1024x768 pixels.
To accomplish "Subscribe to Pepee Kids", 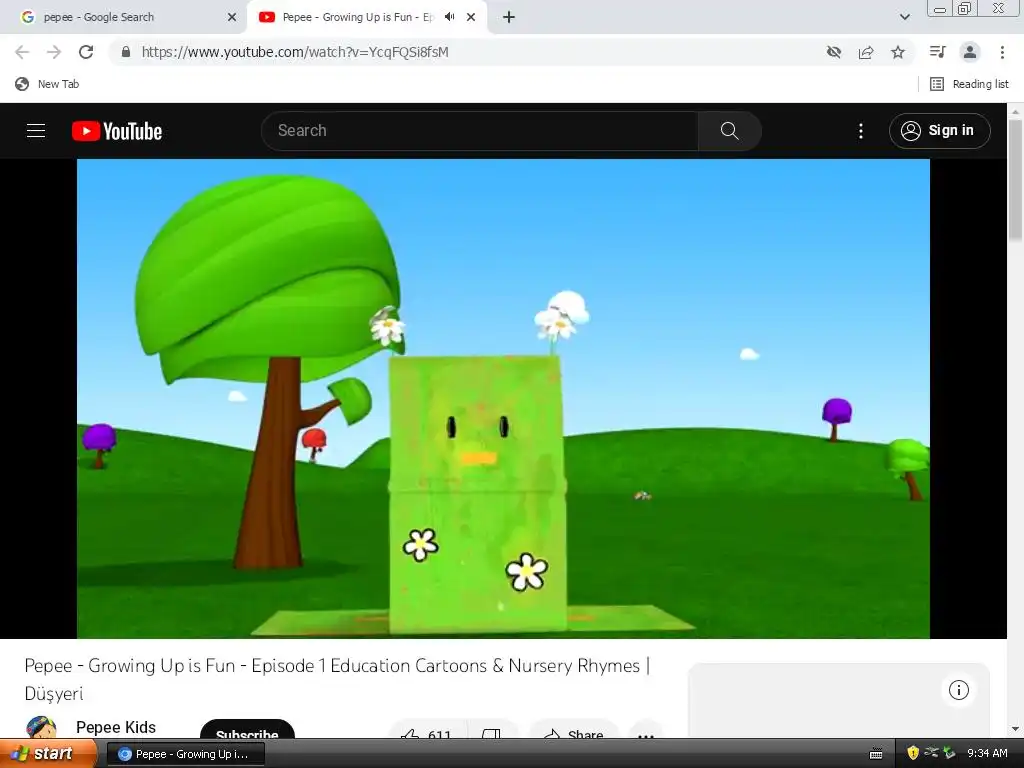I will 247,731.
